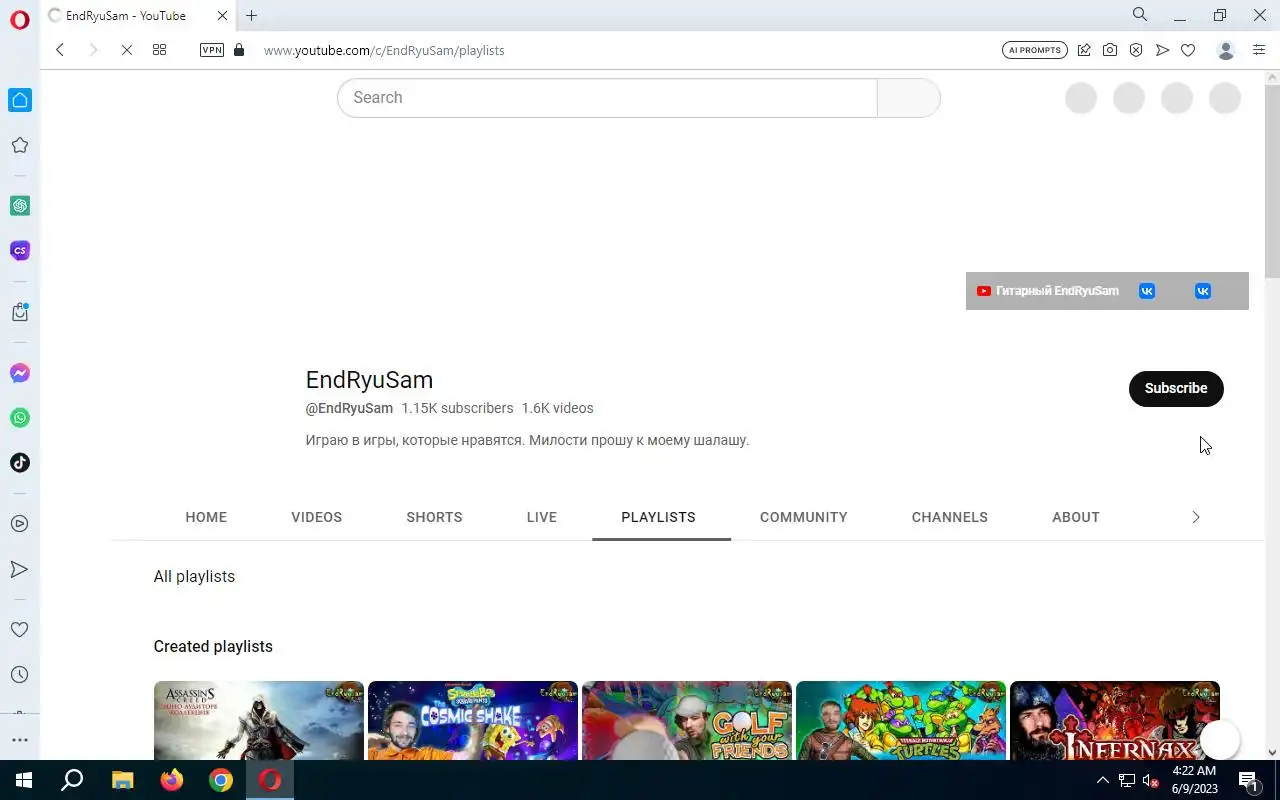Switch to the LIVE channel tab
1280x800 pixels.
click(x=542, y=517)
